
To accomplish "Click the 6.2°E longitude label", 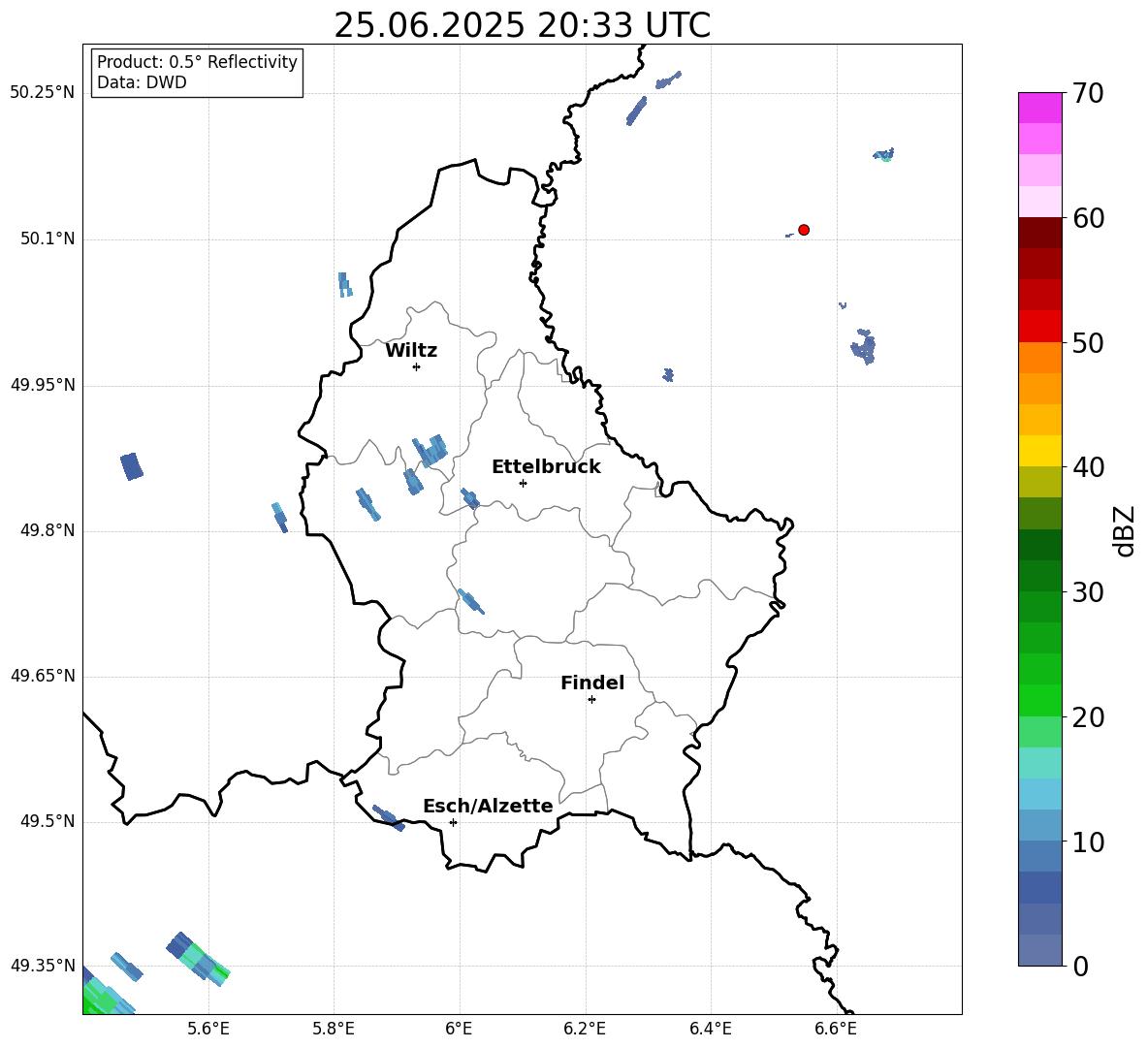I will (x=585, y=1029).
